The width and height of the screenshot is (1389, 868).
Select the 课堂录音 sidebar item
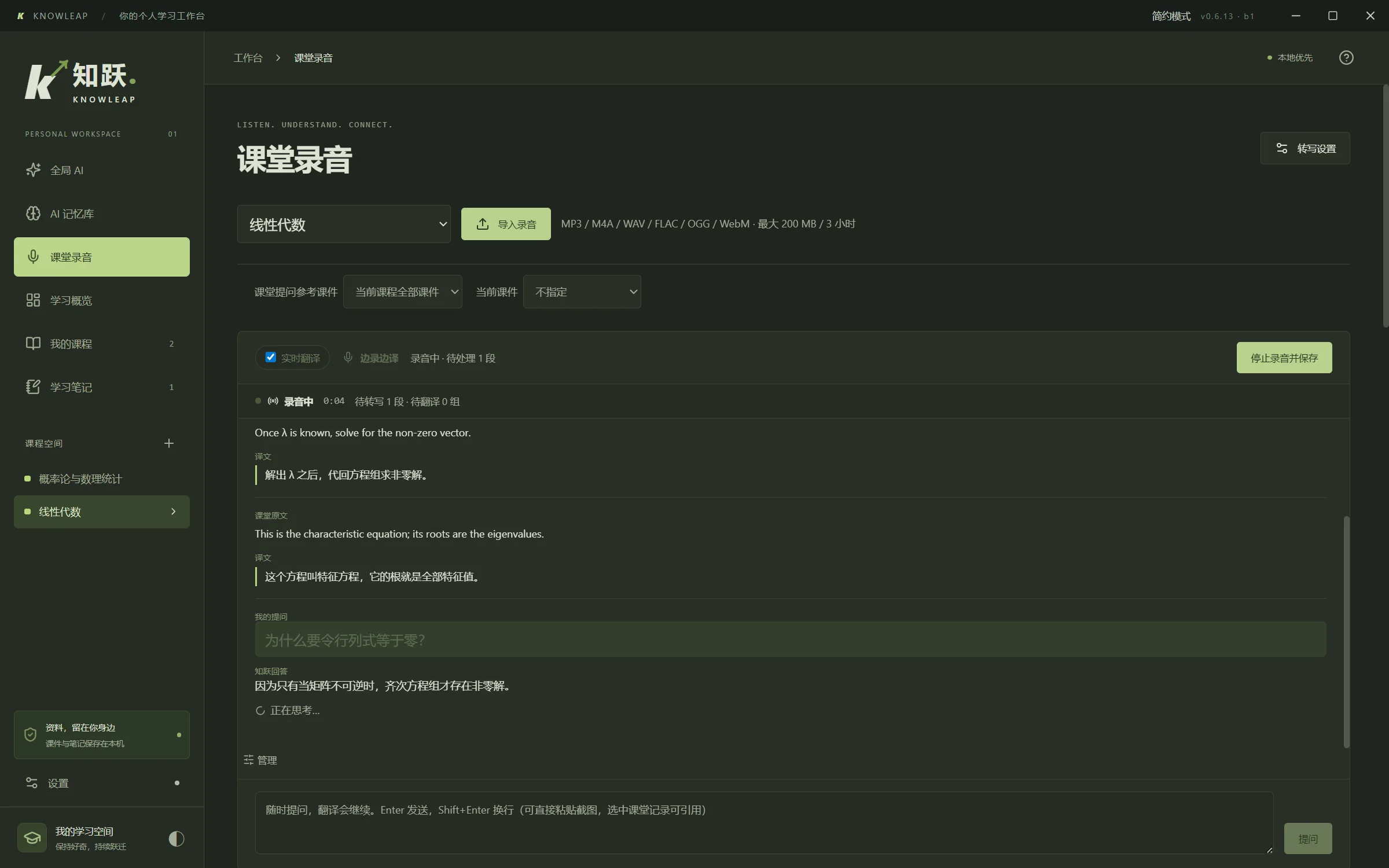(101, 257)
